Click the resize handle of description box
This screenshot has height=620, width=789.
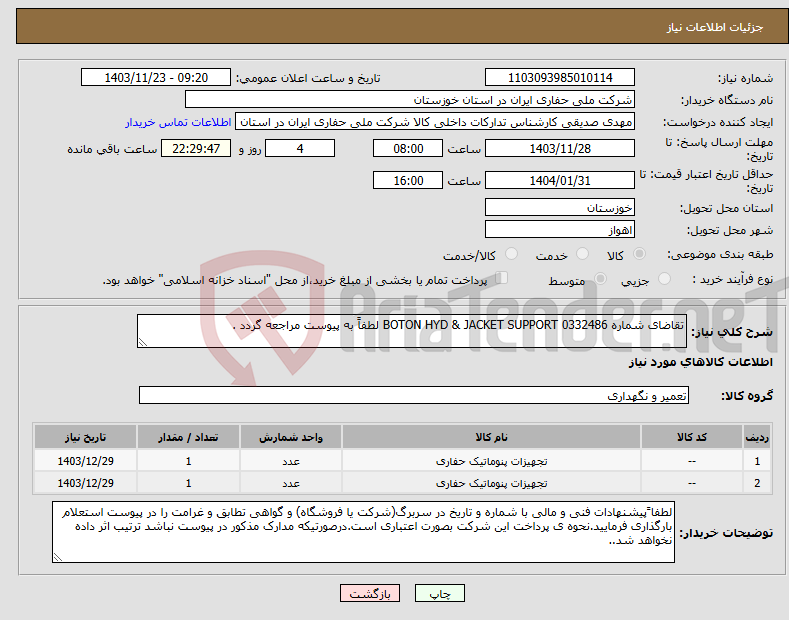[x=143, y=343]
